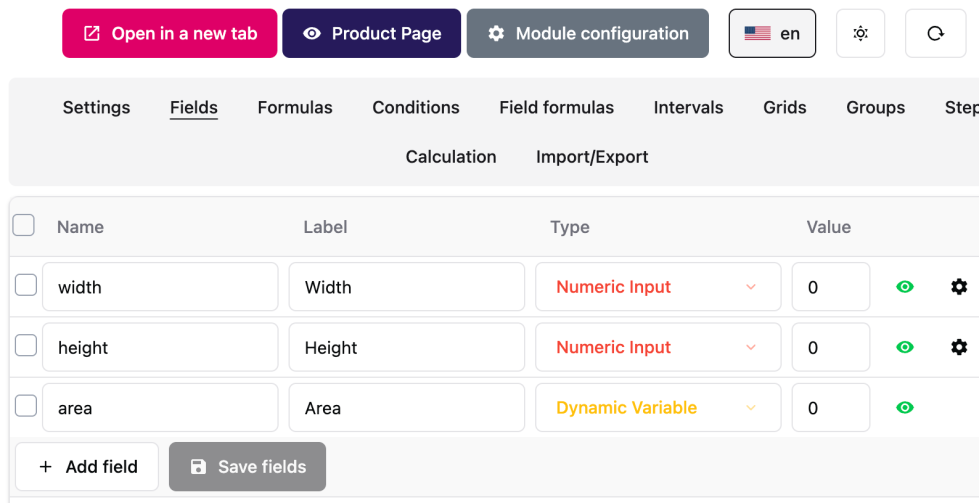This screenshot has height=503, width=979.
Task: Toggle visibility eye of the width field
Action: [x=905, y=287]
